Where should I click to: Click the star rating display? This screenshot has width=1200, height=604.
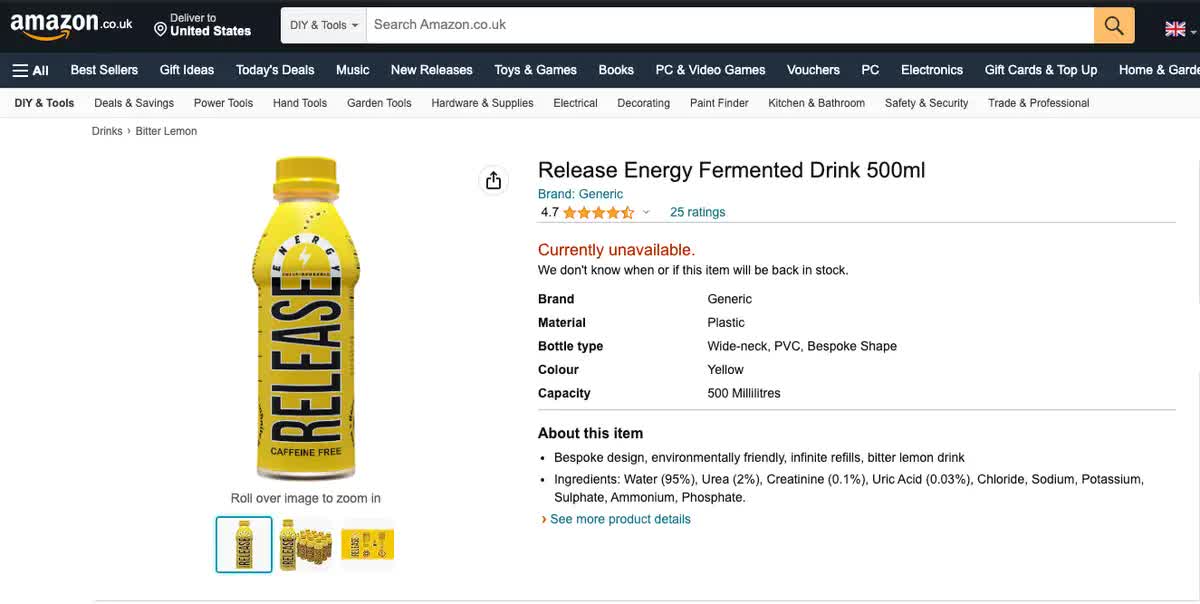click(x=598, y=212)
